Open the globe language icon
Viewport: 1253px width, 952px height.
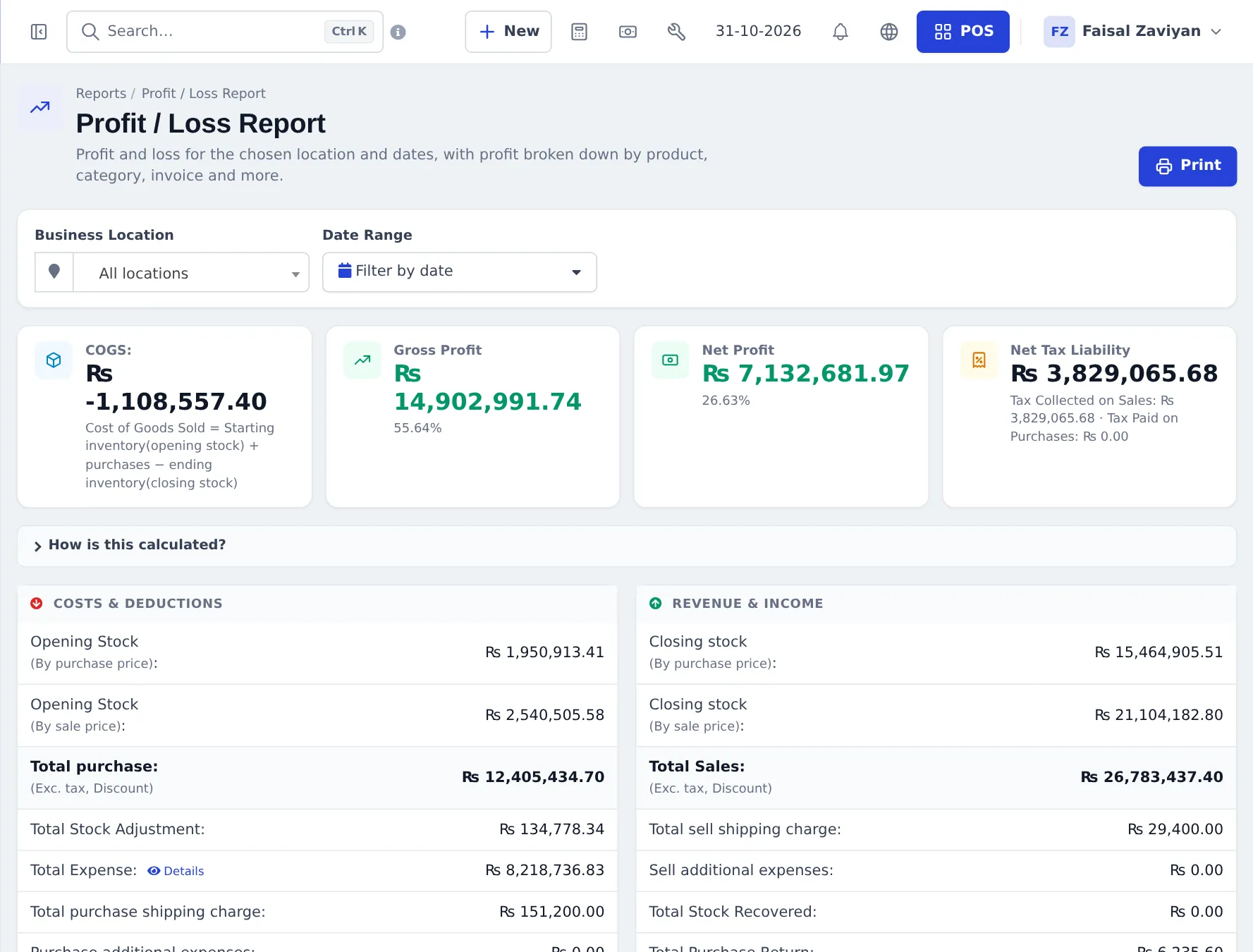click(x=888, y=32)
